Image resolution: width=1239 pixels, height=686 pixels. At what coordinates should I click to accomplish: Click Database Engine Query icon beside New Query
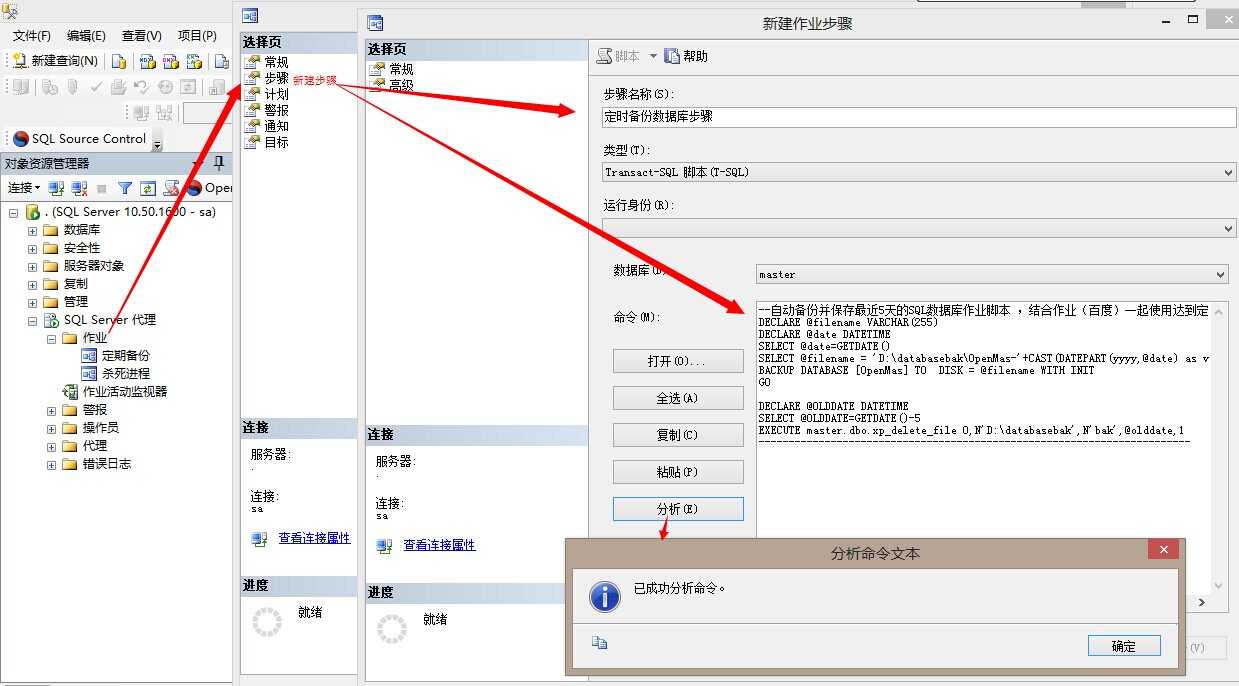coord(118,61)
